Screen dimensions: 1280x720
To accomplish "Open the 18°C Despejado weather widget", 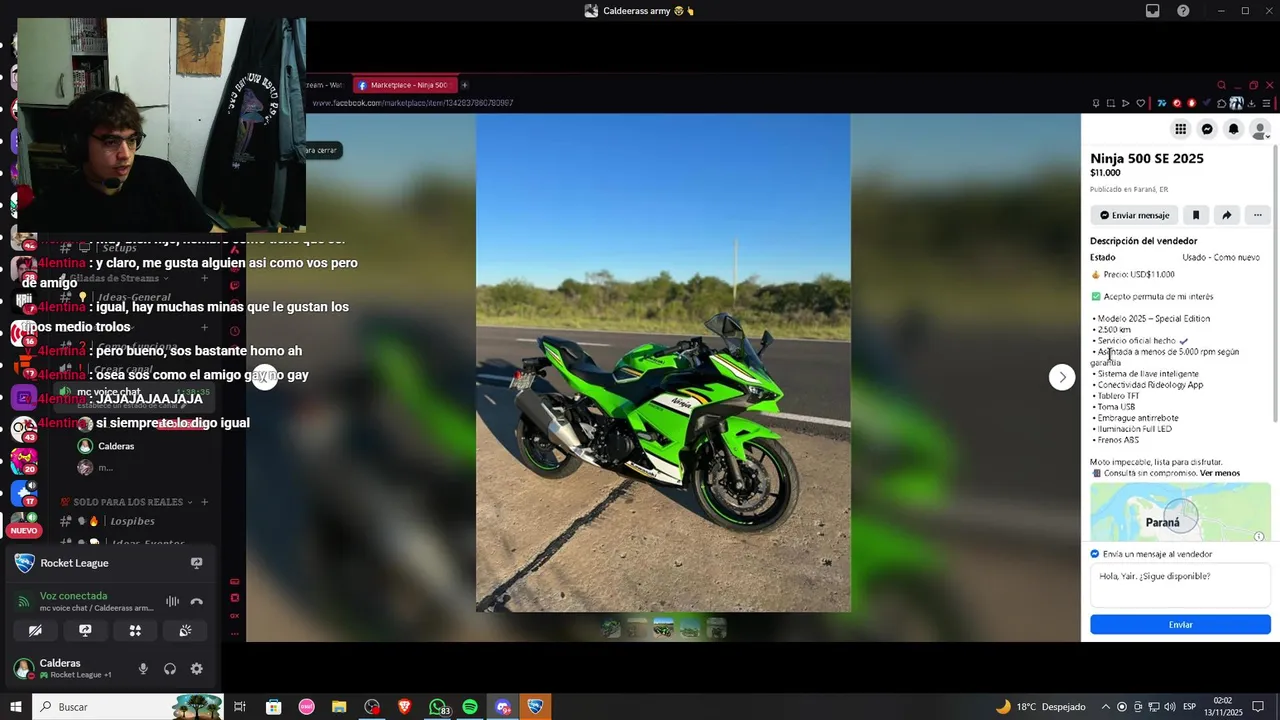I will (x=1040, y=707).
